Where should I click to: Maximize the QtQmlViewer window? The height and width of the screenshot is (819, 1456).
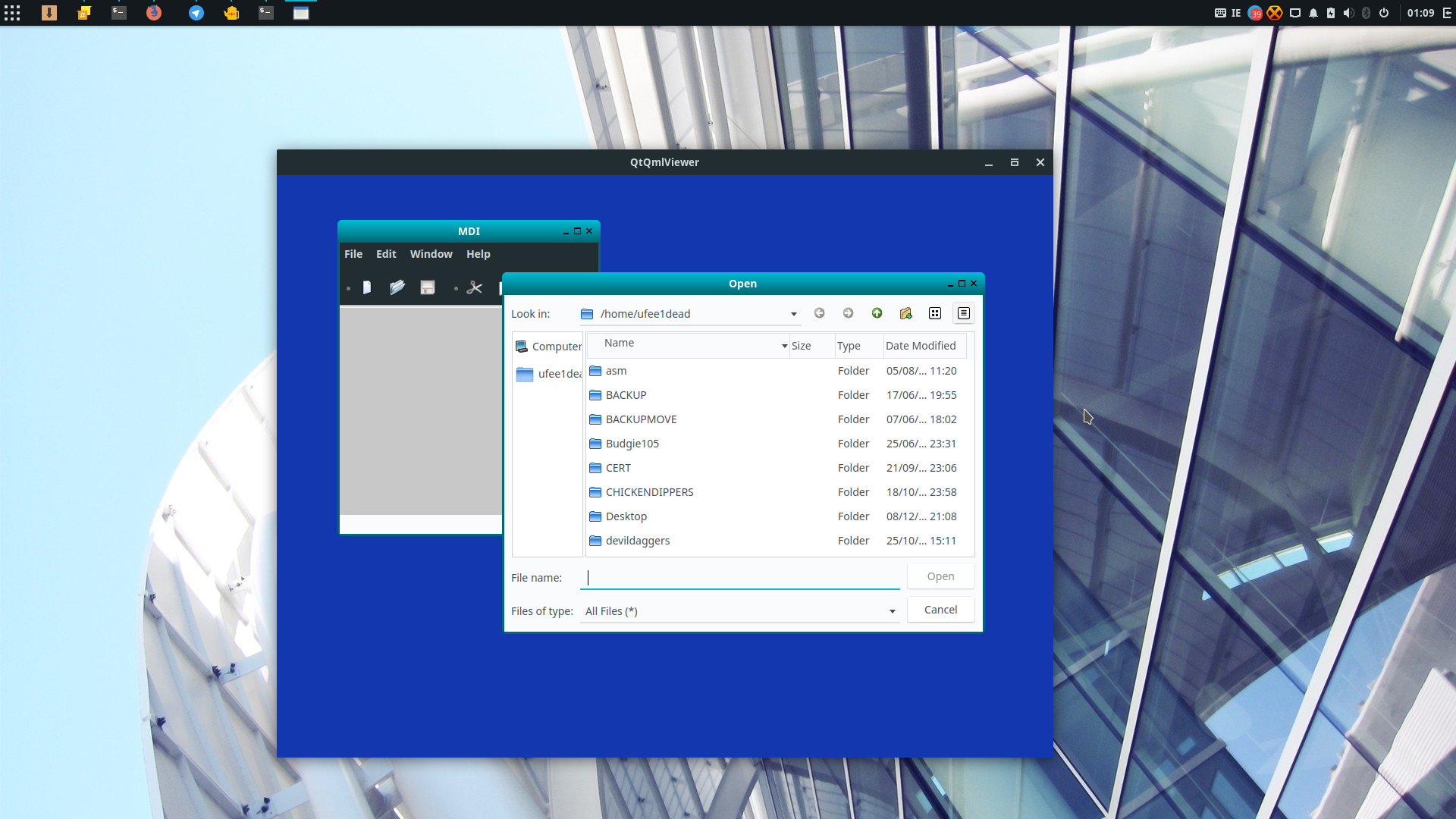[x=1015, y=162]
